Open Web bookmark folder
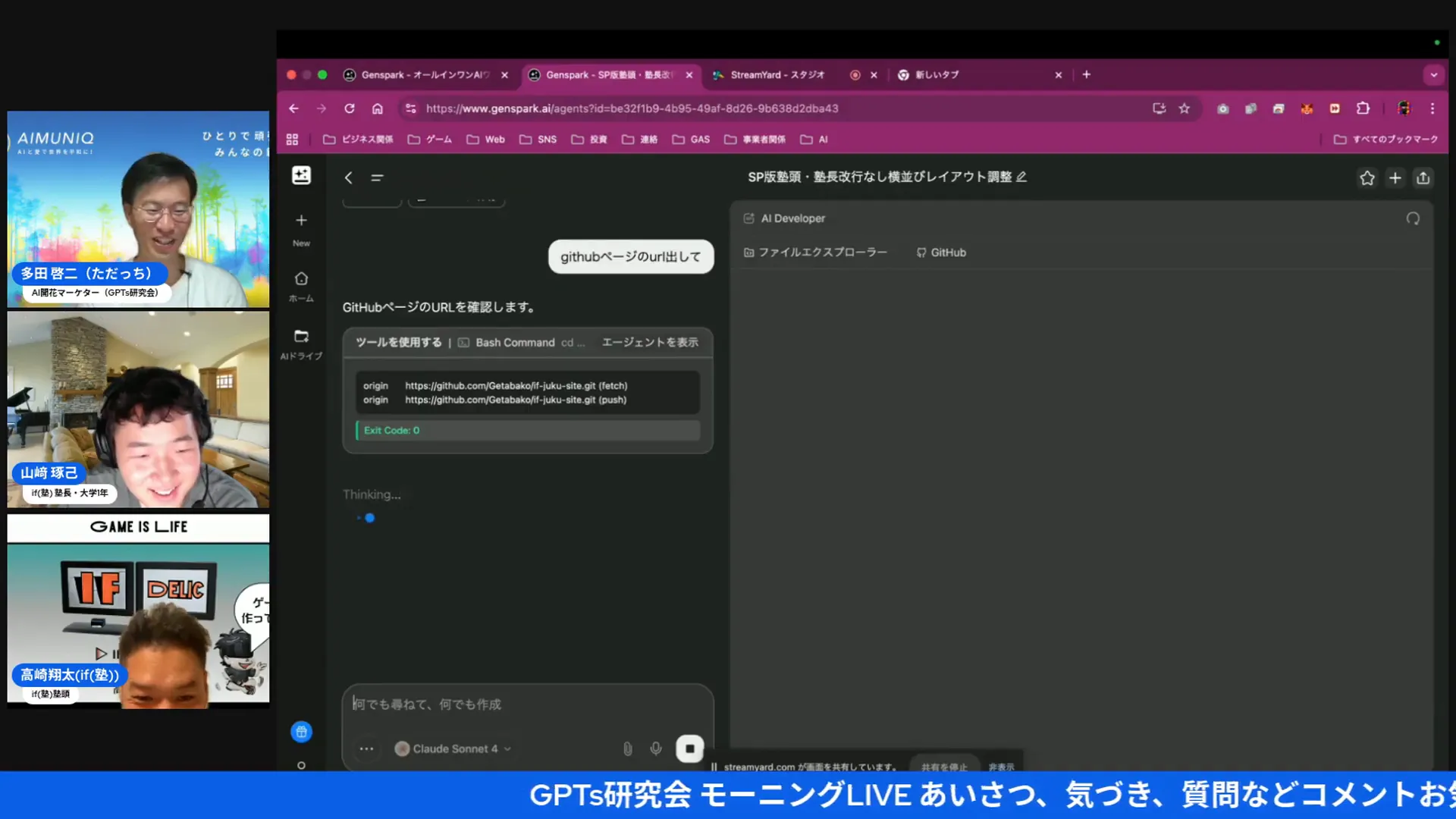Screen dimensions: 1456x819 coord(485,140)
